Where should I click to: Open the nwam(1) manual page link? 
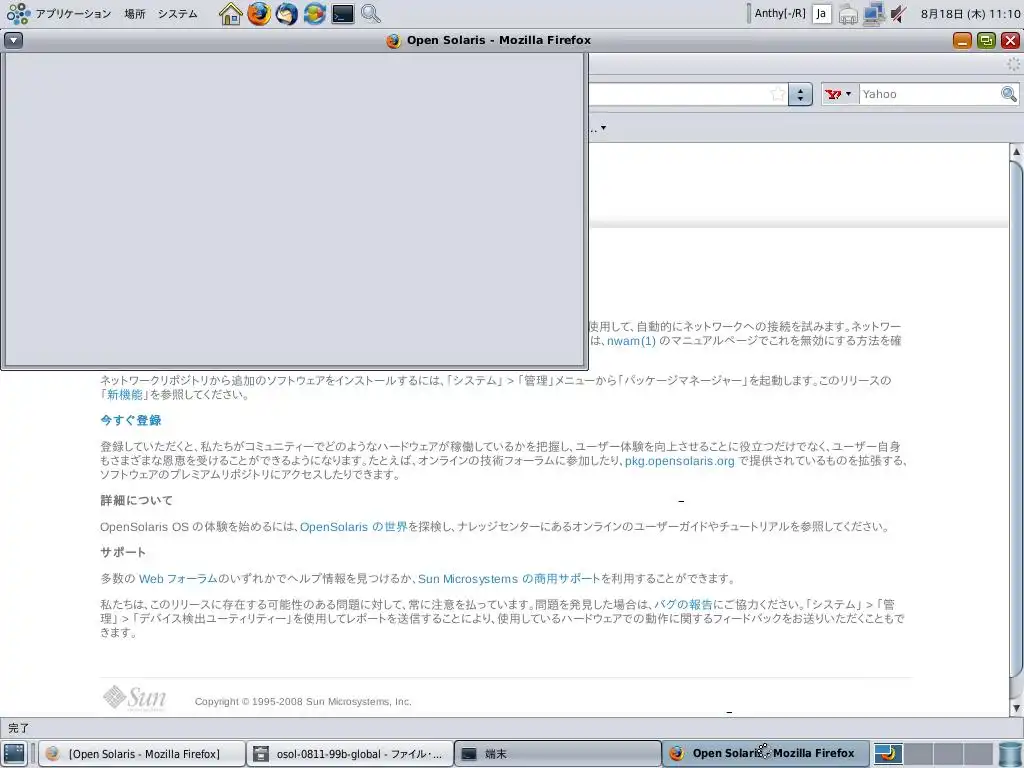pos(631,341)
